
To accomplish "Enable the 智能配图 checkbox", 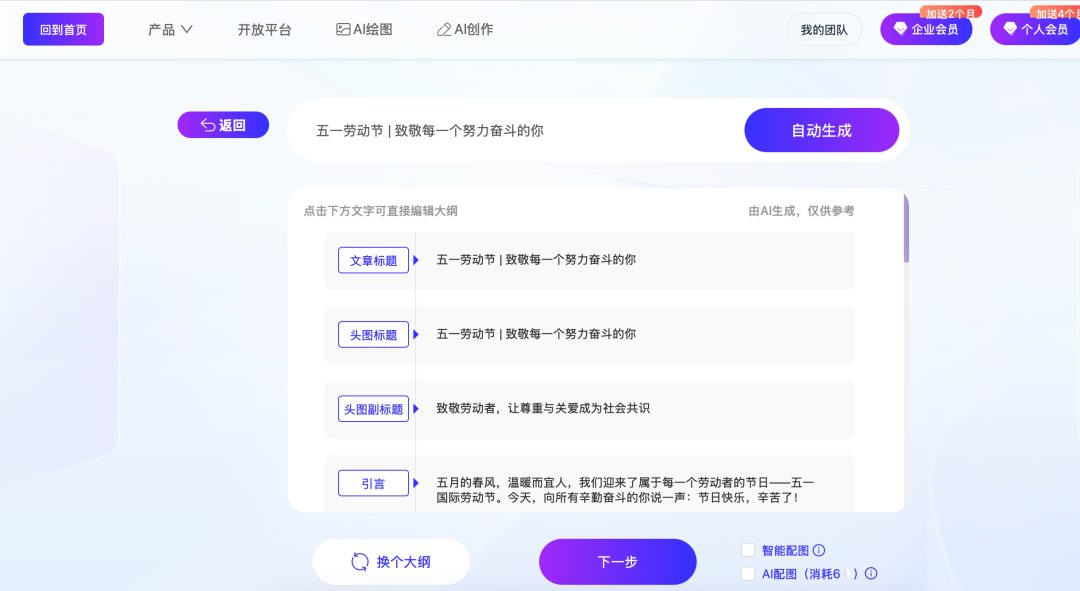I will [748, 550].
